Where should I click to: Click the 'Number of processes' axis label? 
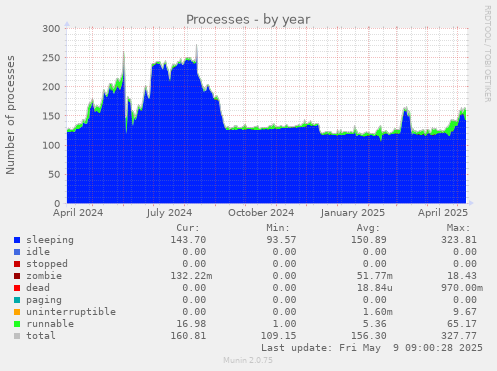[x=10, y=115]
